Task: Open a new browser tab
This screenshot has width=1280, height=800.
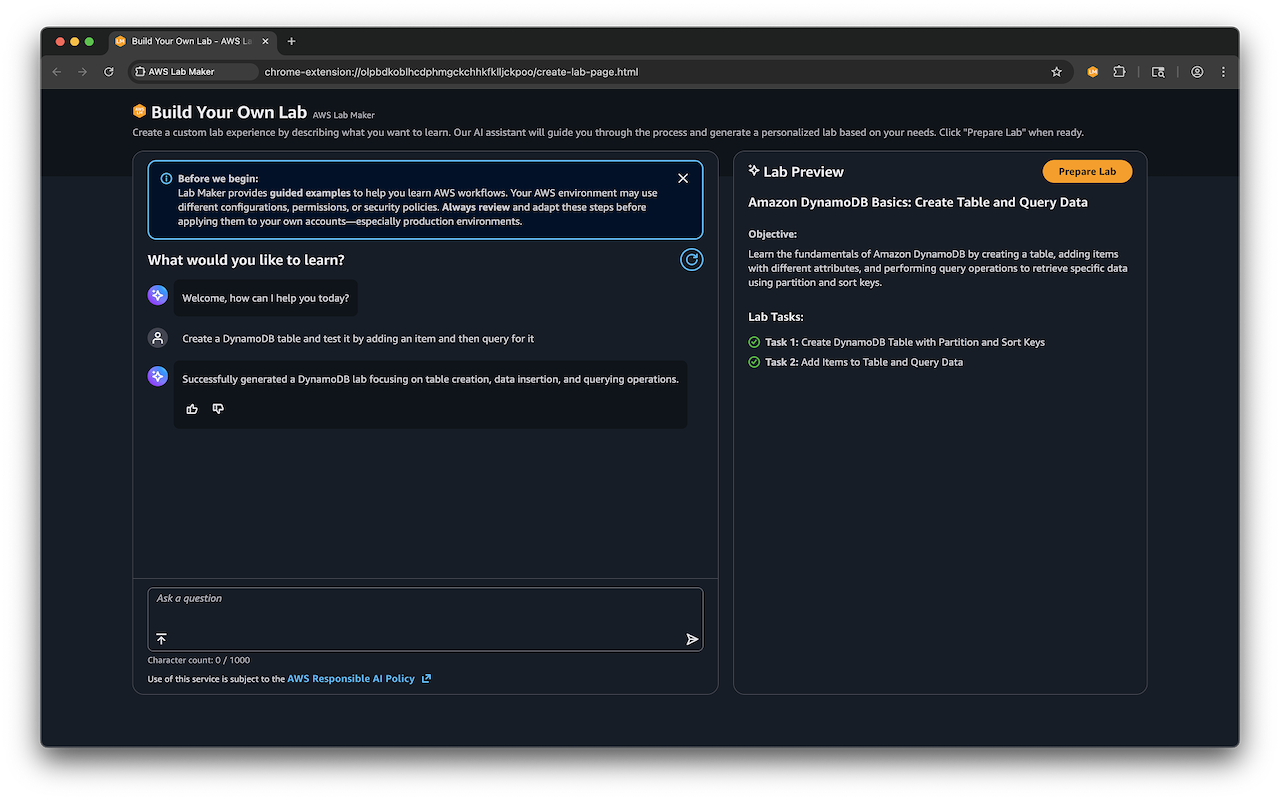Action: (x=292, y=41)
